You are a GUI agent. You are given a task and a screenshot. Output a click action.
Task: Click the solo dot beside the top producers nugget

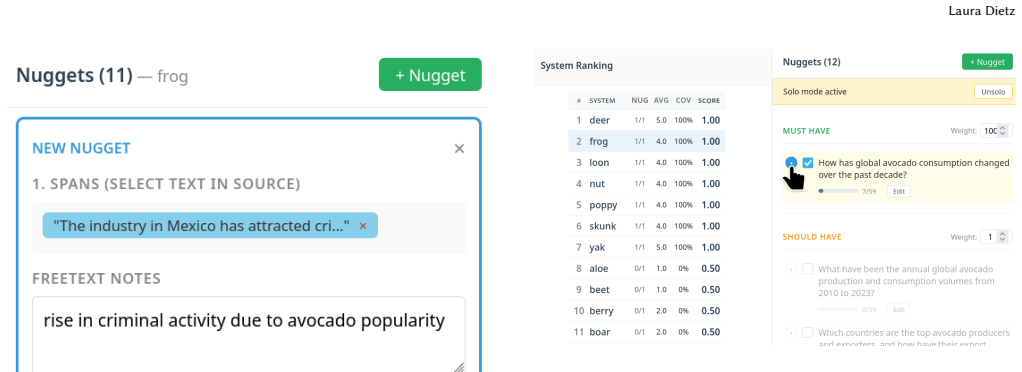(791, 332)
